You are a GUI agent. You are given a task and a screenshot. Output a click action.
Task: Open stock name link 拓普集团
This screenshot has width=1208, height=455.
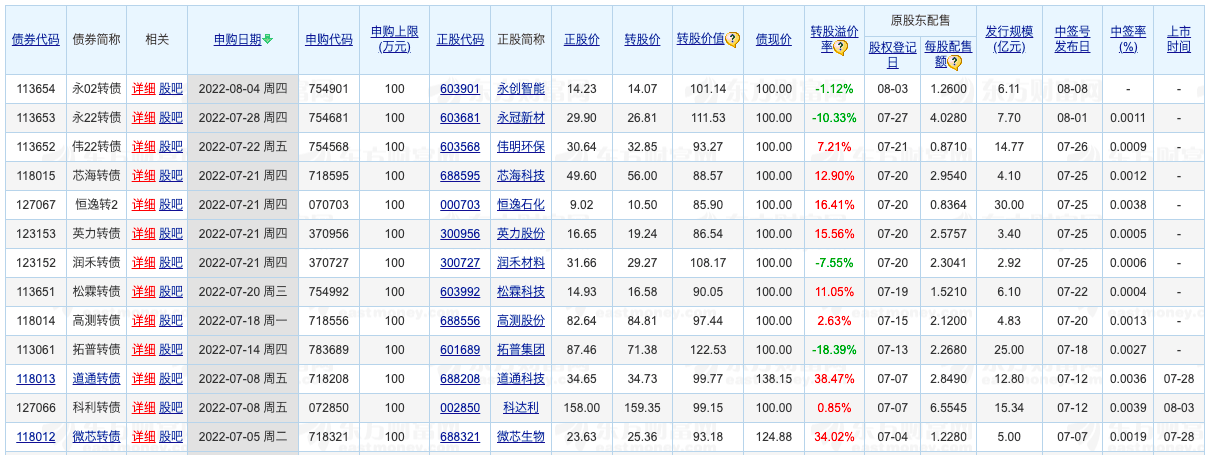click(521, 350)
